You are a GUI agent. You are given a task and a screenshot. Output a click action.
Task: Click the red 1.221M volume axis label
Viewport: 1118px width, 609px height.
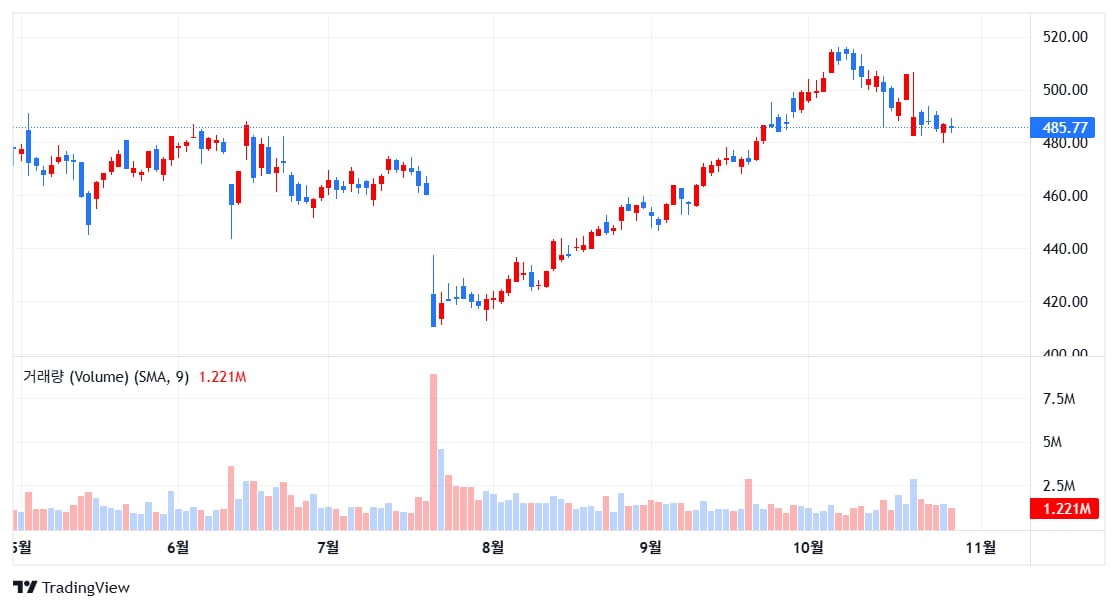tap(1064, 509)
